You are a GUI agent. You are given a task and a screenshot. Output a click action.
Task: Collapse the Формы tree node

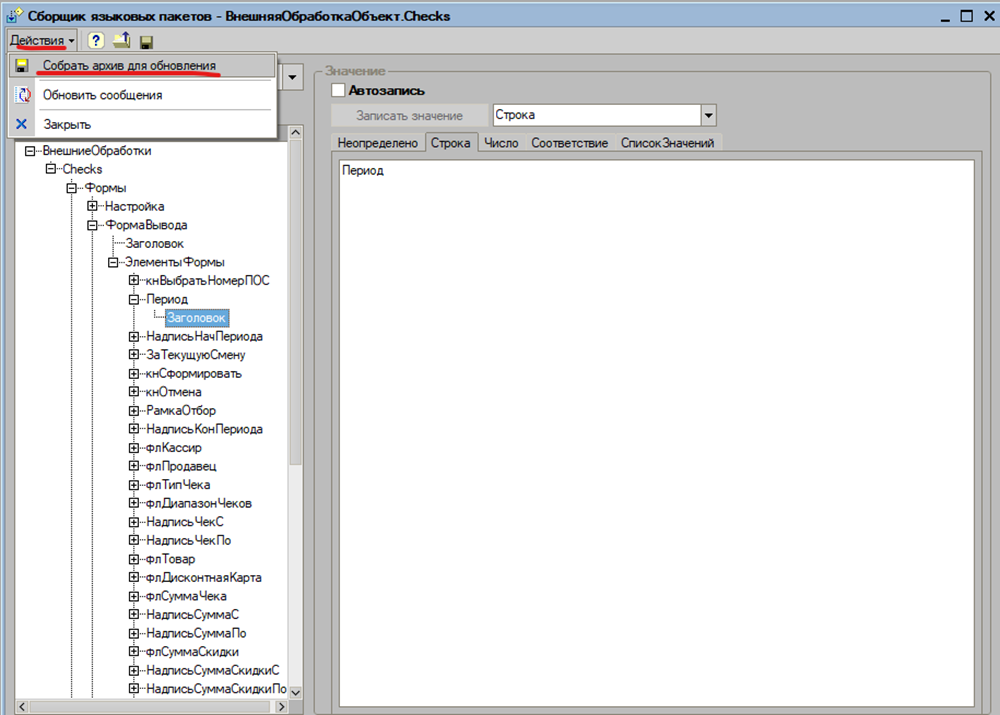pos(71,188)
